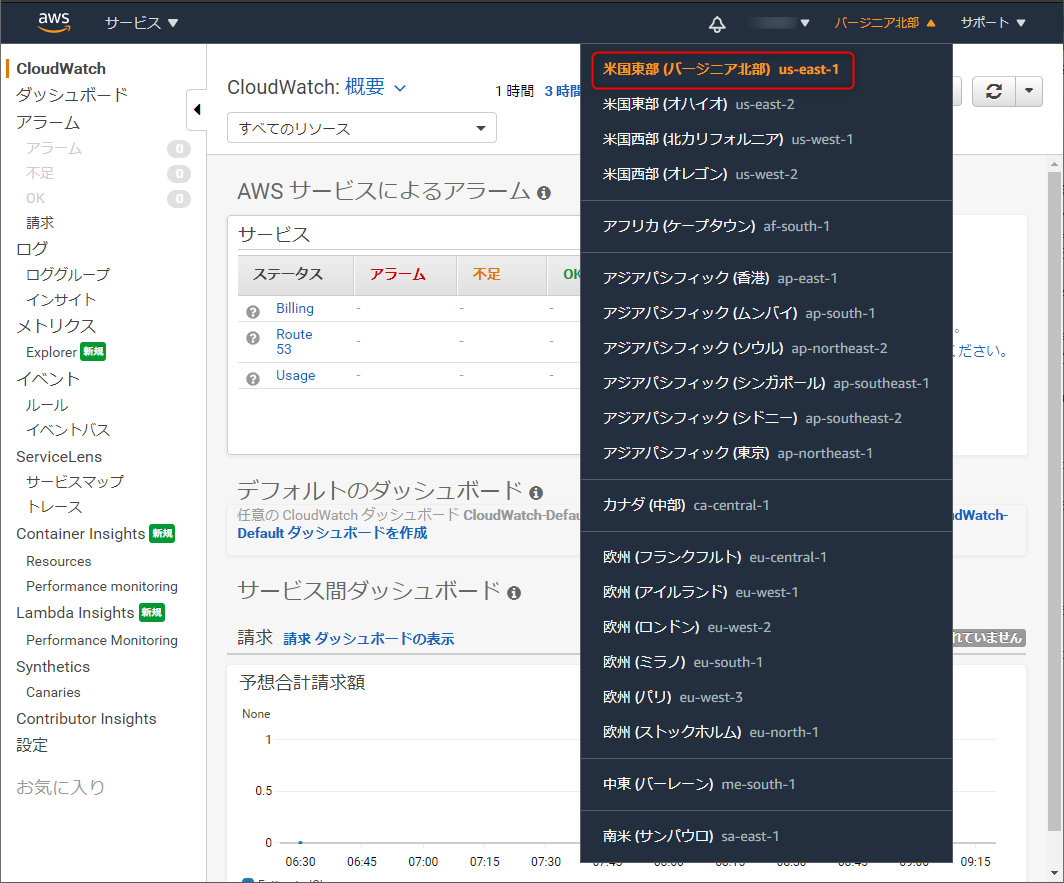Click the question mark icon for Route 53

(252, 338)
